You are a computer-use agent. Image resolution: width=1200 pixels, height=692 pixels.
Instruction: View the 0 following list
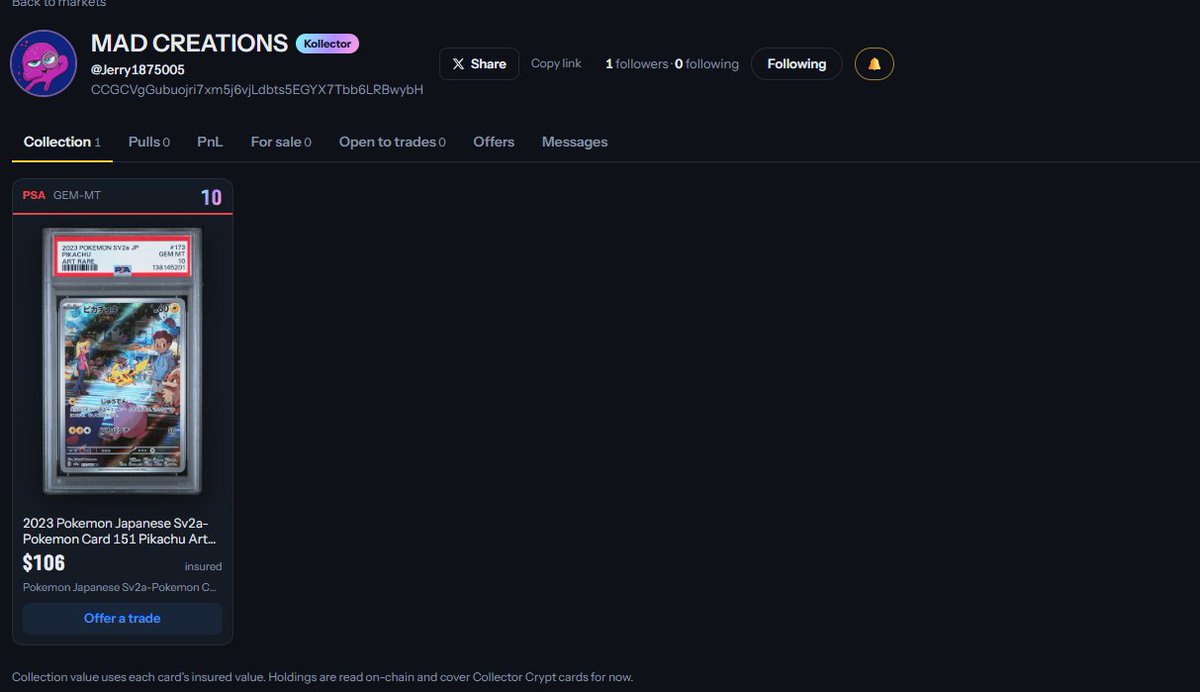point(707,64)
